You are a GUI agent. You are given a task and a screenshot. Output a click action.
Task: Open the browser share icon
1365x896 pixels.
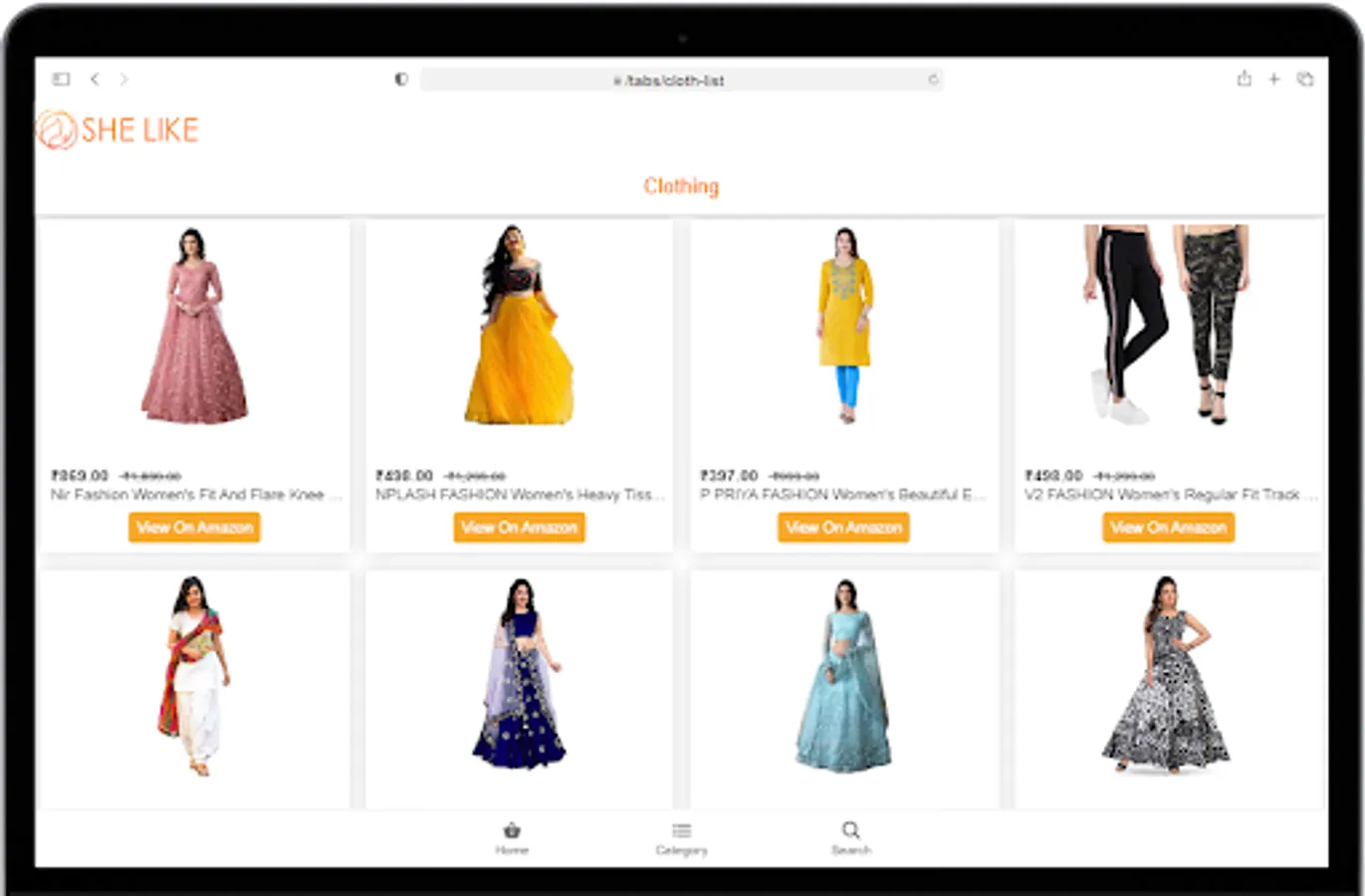pos(1244,79)
